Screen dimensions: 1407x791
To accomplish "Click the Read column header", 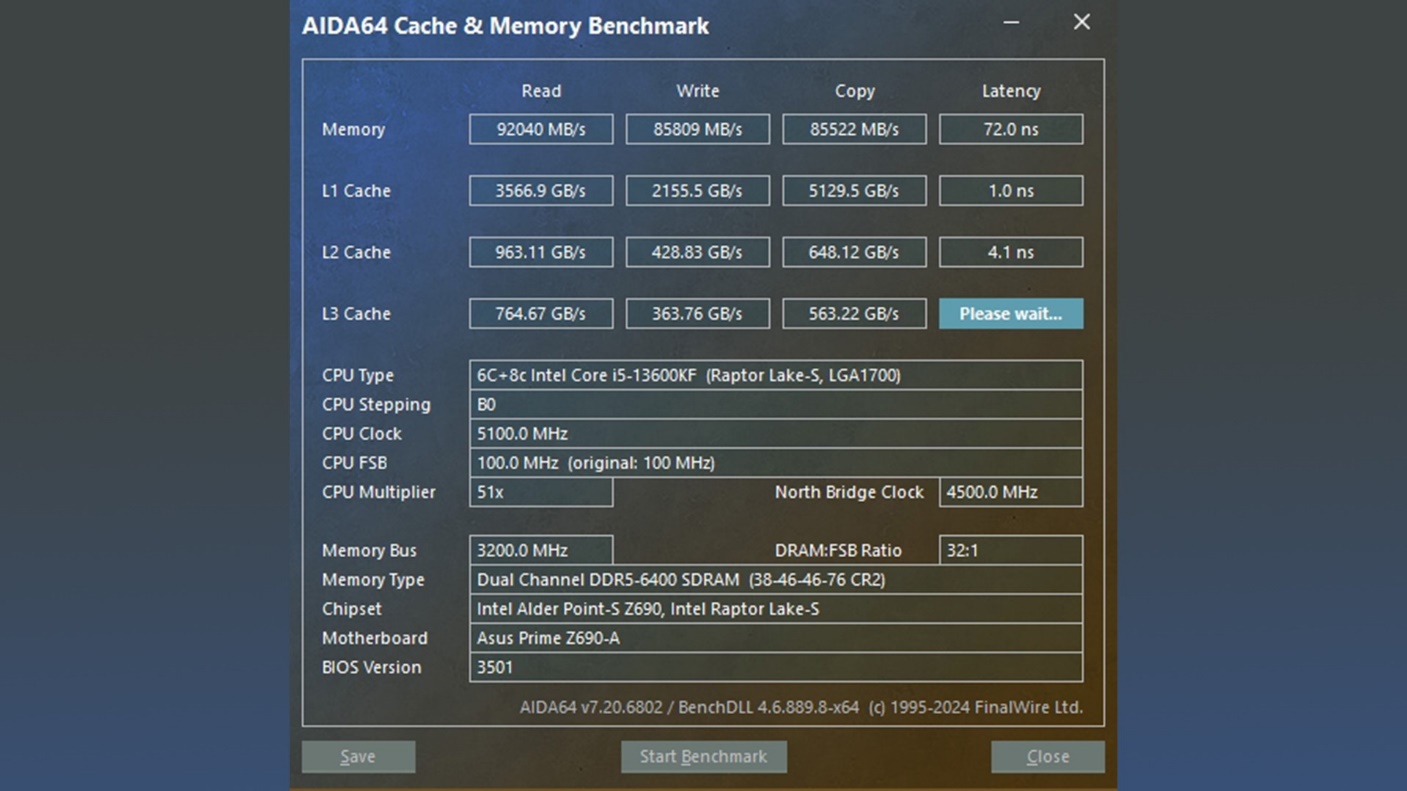I will (541, 91).
